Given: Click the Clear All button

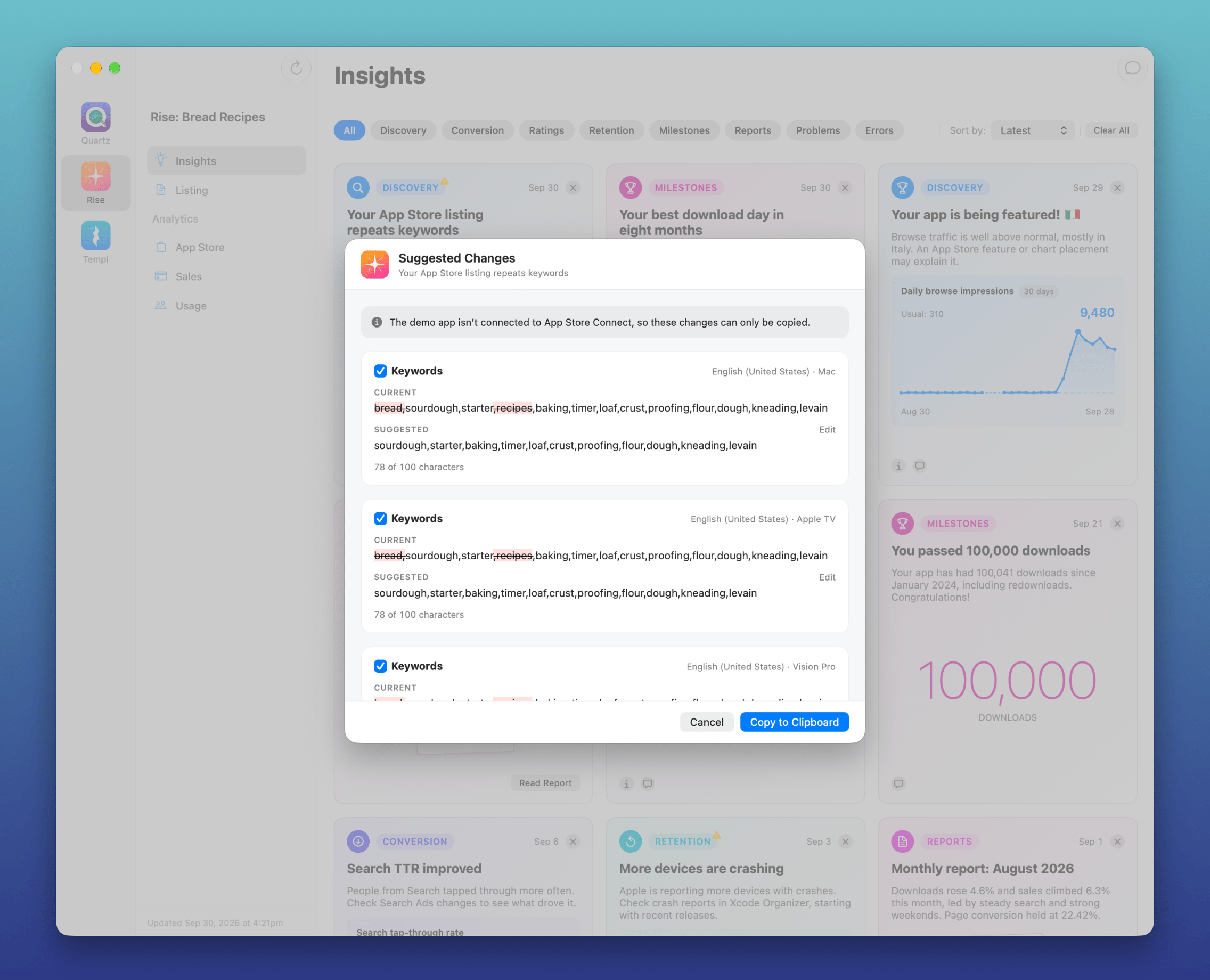Looking at the screenshot, I should [1111, 130].
